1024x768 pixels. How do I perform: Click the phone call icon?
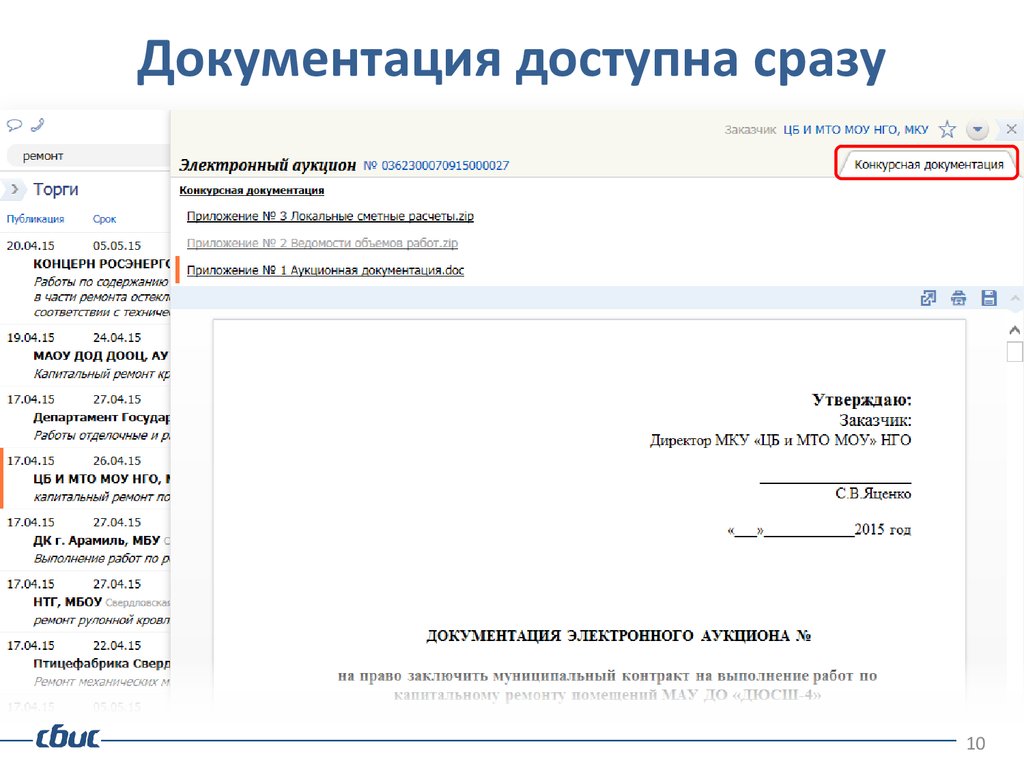[x=38, y=126]
